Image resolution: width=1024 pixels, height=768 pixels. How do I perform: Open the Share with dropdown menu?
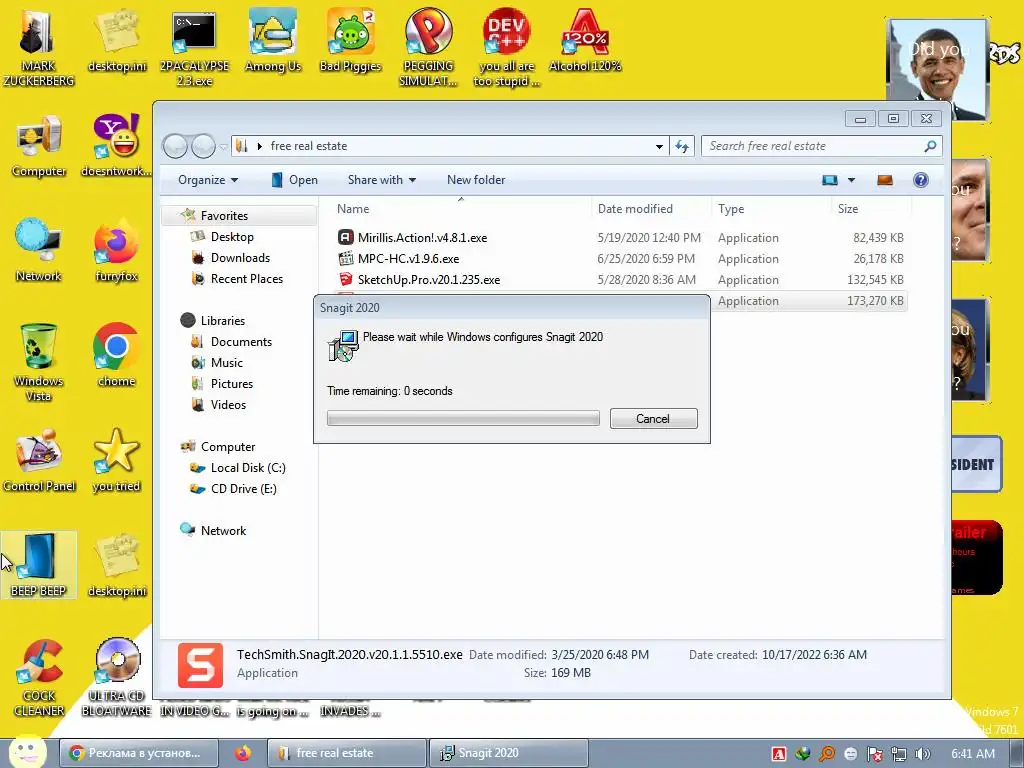(x=381, y=180)
